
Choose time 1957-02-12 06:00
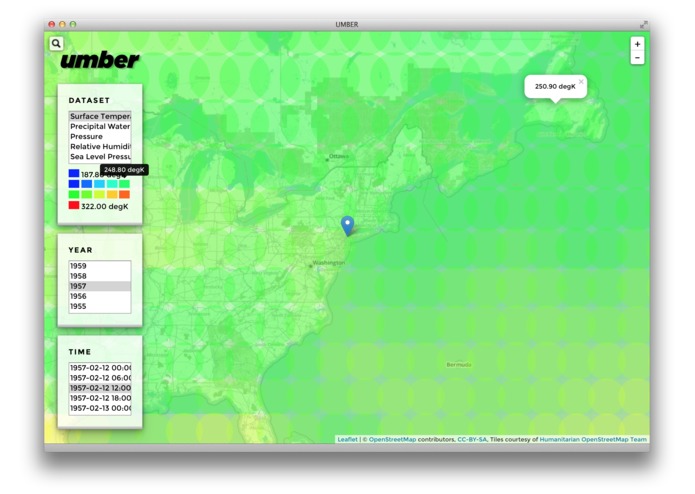pos(100,378)
